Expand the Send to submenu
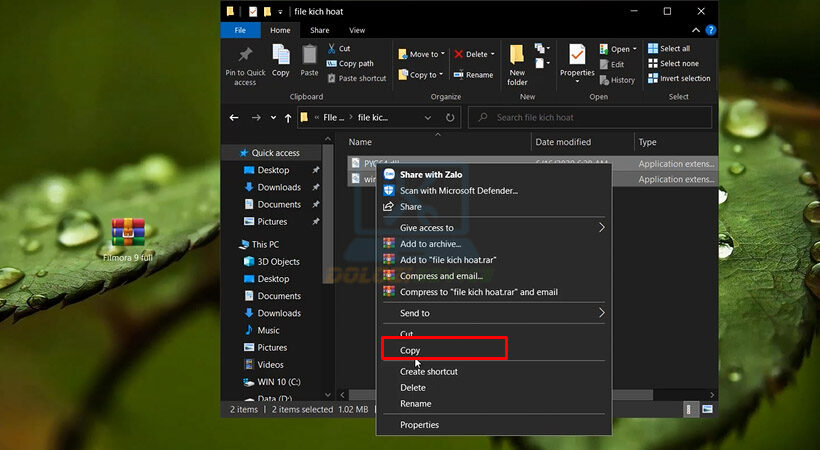This screenshot has height=450, width=820. 601,313
